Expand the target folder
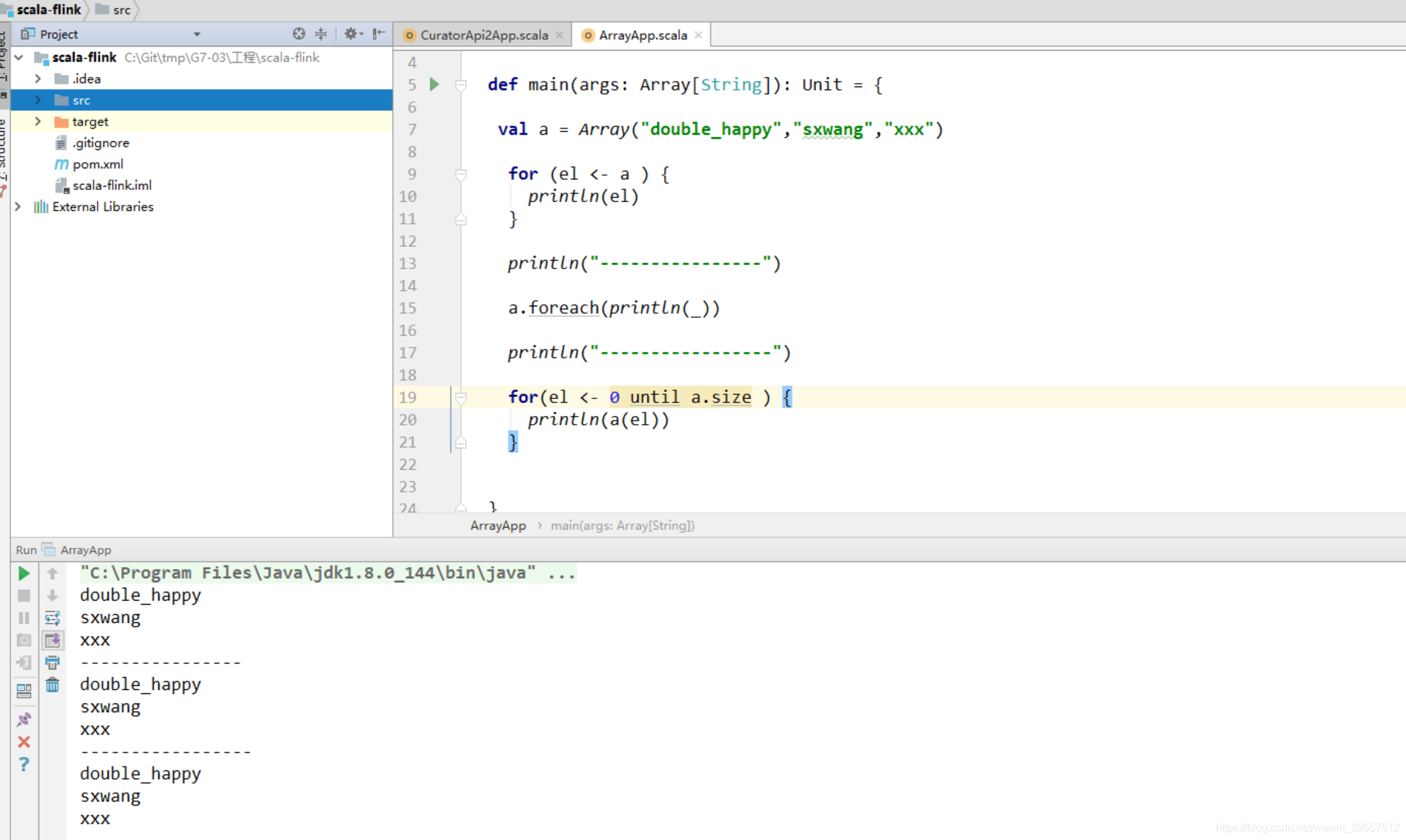This screenshot has height=840, width=1406. pyautogui.click(x=38, y=122)
